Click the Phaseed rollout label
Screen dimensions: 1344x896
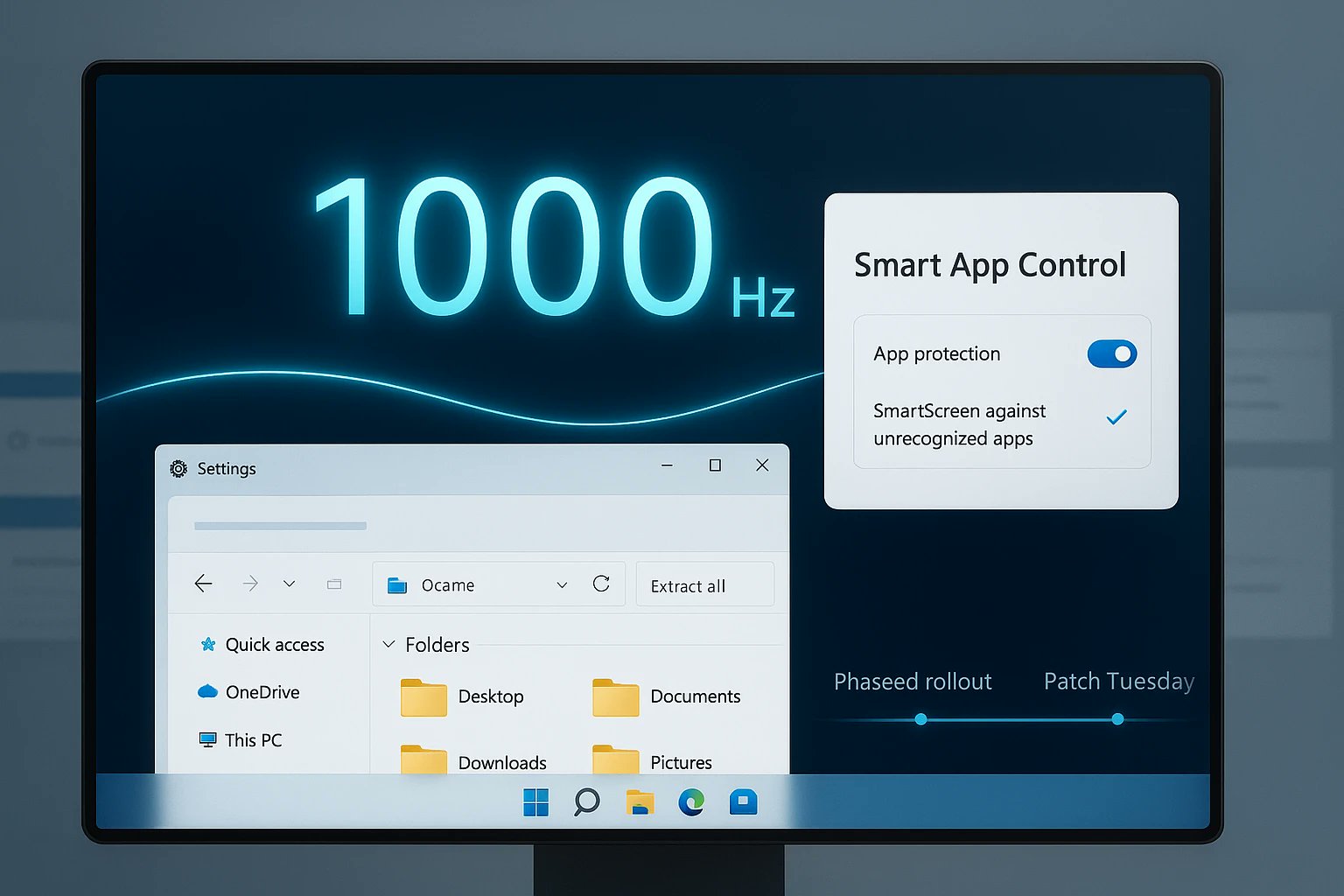click(x=913, y=681)
